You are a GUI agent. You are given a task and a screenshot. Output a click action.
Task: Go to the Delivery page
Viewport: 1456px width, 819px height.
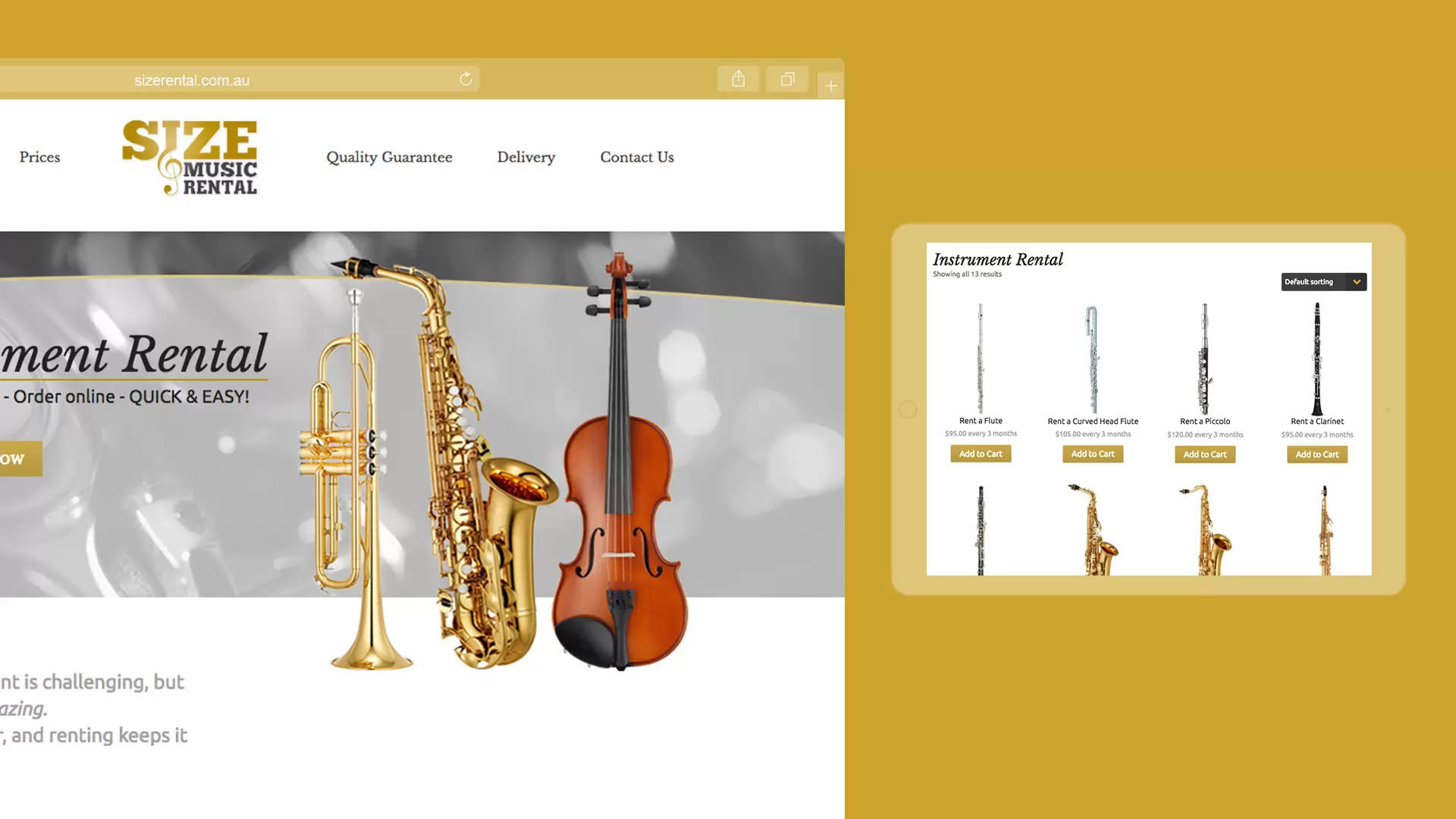click(x=526, y=157)
